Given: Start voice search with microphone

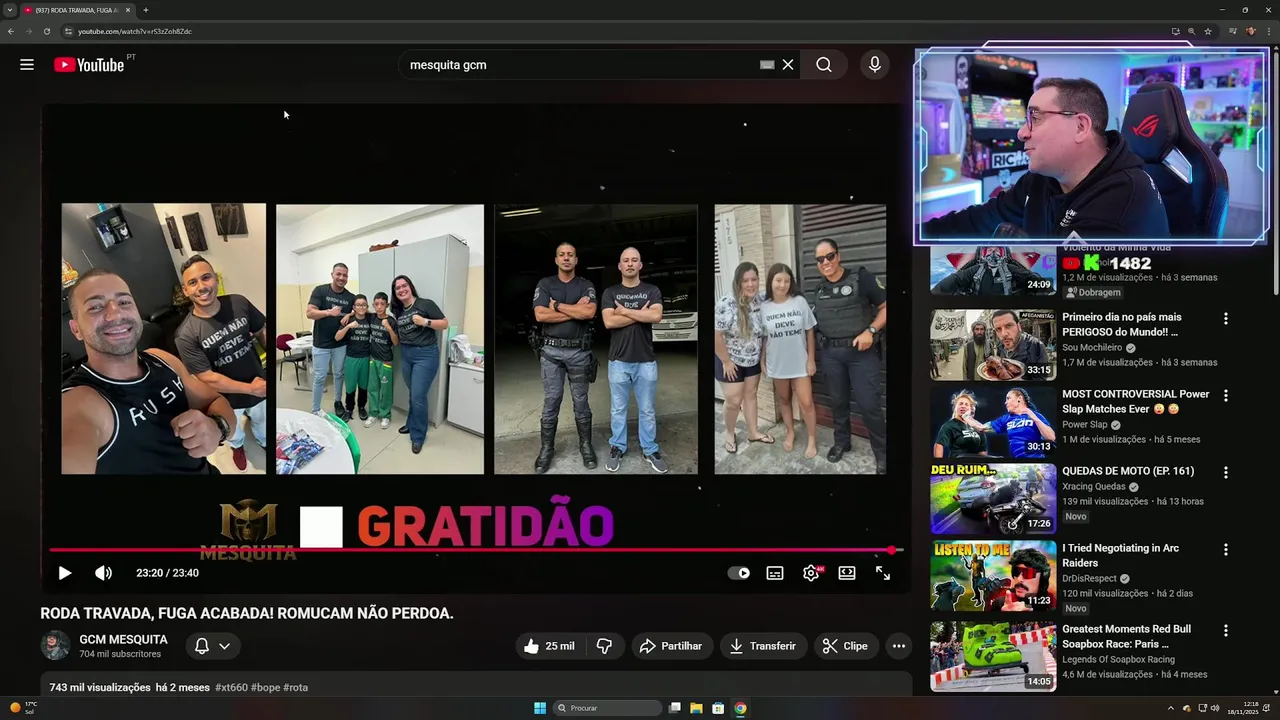Looking at the screenshot, I should coord(875,65).
